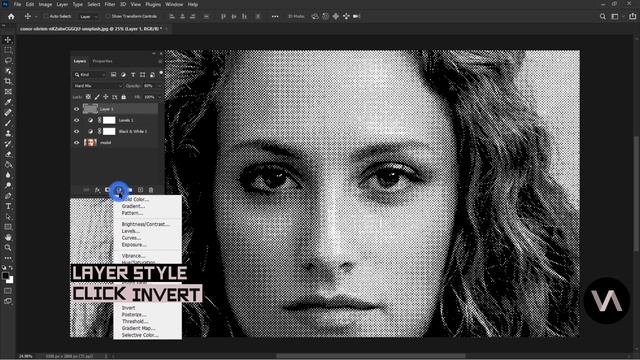640x360 pixels.
Task: Open the Opacity slider dropdown arrow
Action: coord(160,86)
